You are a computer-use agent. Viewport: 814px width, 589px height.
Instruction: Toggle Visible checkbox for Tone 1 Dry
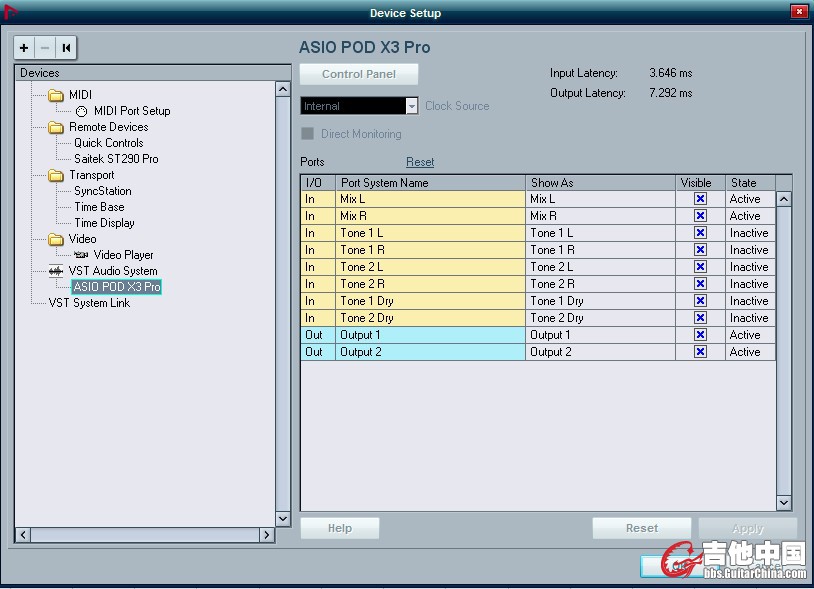coord(700,301)
